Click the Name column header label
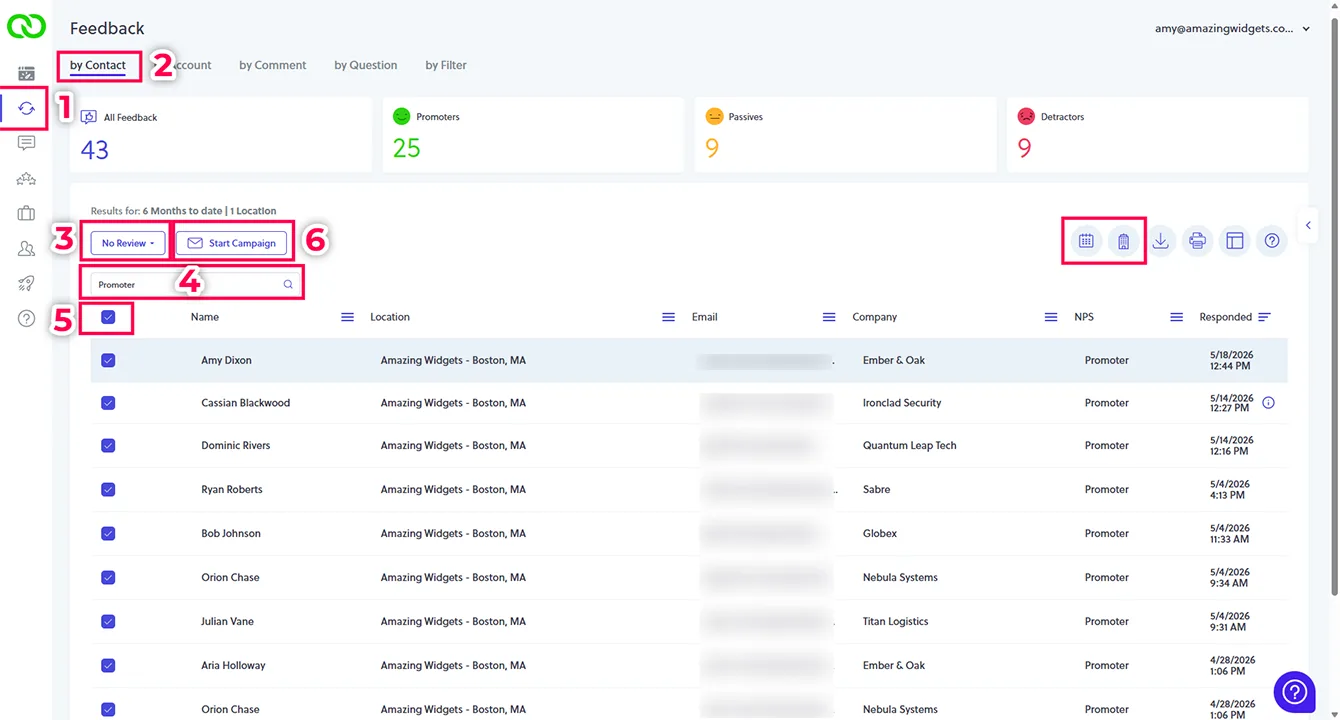Screen dimensions: 1340x720 [x=205, y=317]
